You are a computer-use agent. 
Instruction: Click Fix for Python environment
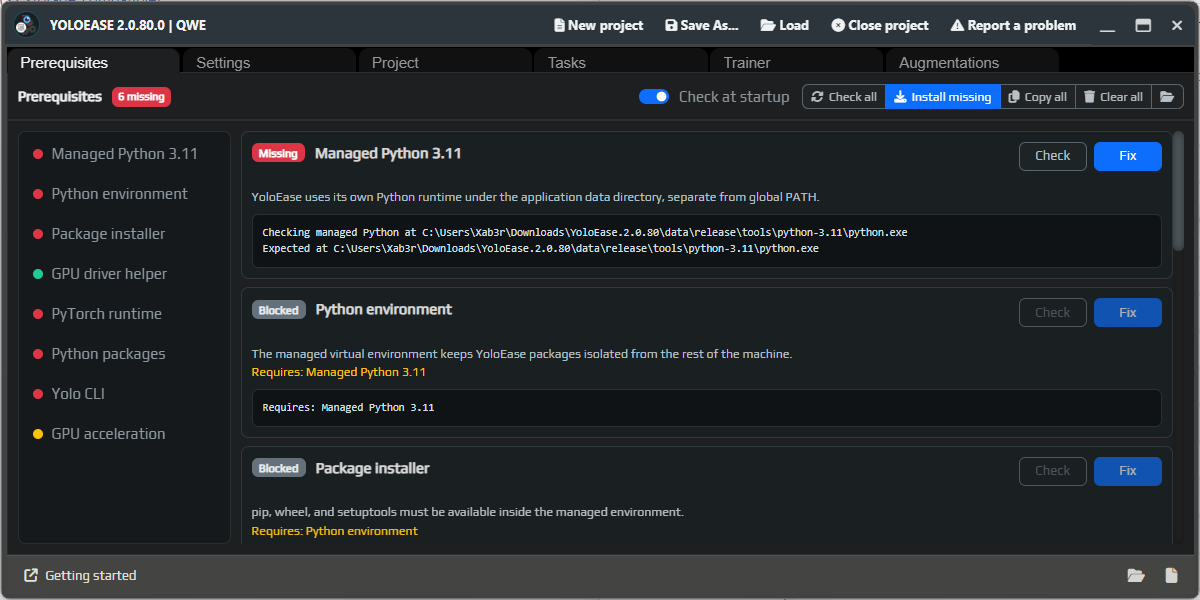pos(1128,312)
